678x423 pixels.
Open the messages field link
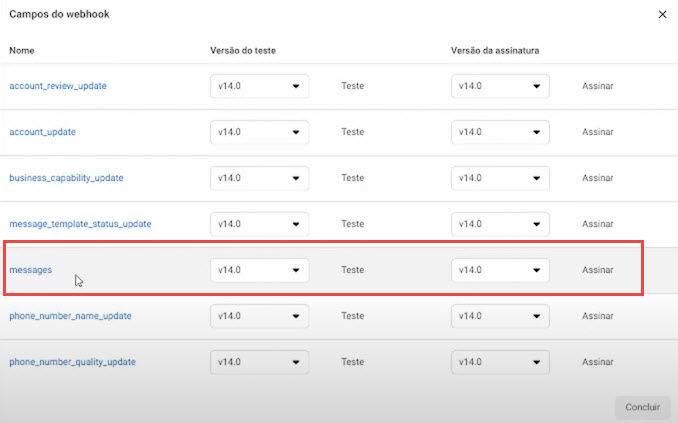(x=31, y=270)
